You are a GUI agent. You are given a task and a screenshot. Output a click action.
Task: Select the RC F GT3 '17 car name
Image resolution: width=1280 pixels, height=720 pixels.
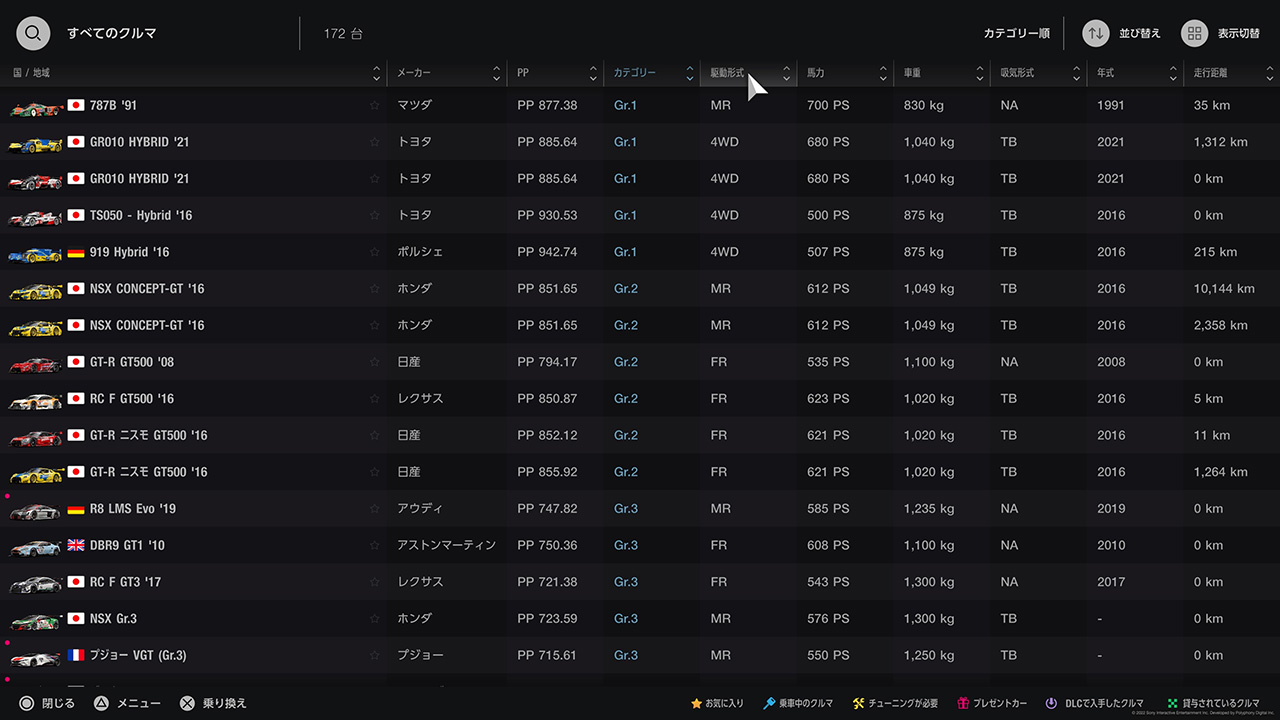click(125, 582)
